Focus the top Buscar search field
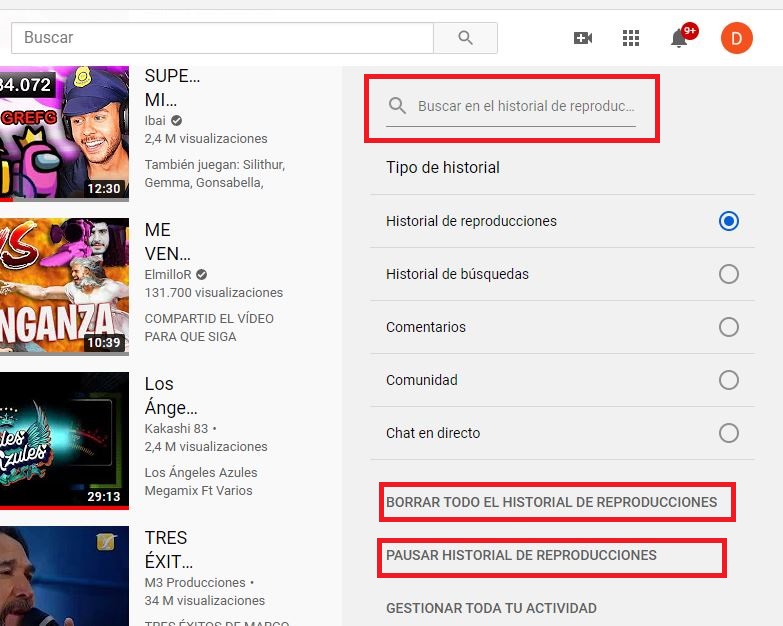The width and height of the screenshot is (783, 626). pyautogui.click(x=220, y=38)
